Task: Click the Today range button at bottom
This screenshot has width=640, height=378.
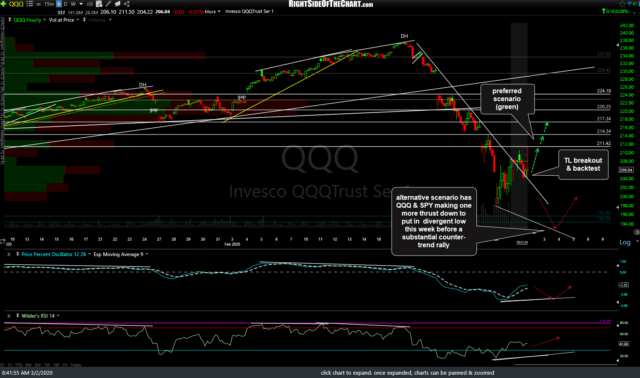Action: coord(76,365)
